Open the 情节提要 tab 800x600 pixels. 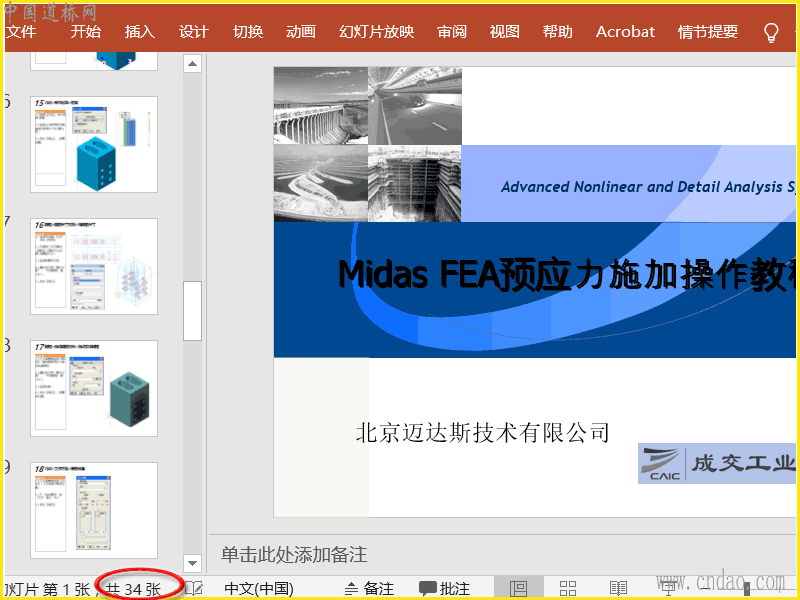pyautogui.click(x=708, y=32)
